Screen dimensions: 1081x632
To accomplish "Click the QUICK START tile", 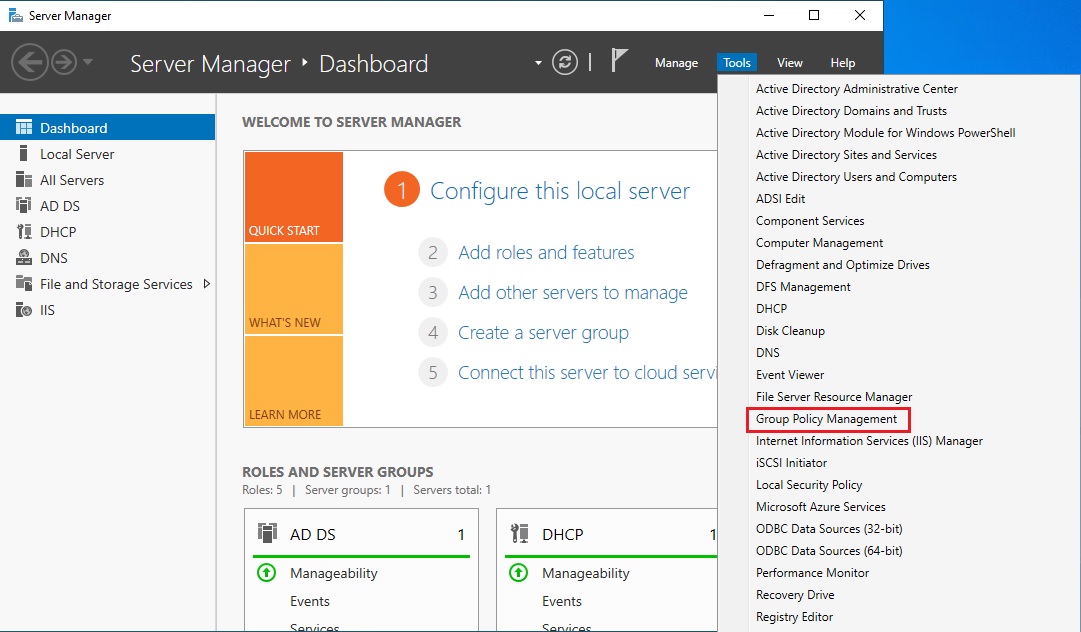I will (293, 197).
